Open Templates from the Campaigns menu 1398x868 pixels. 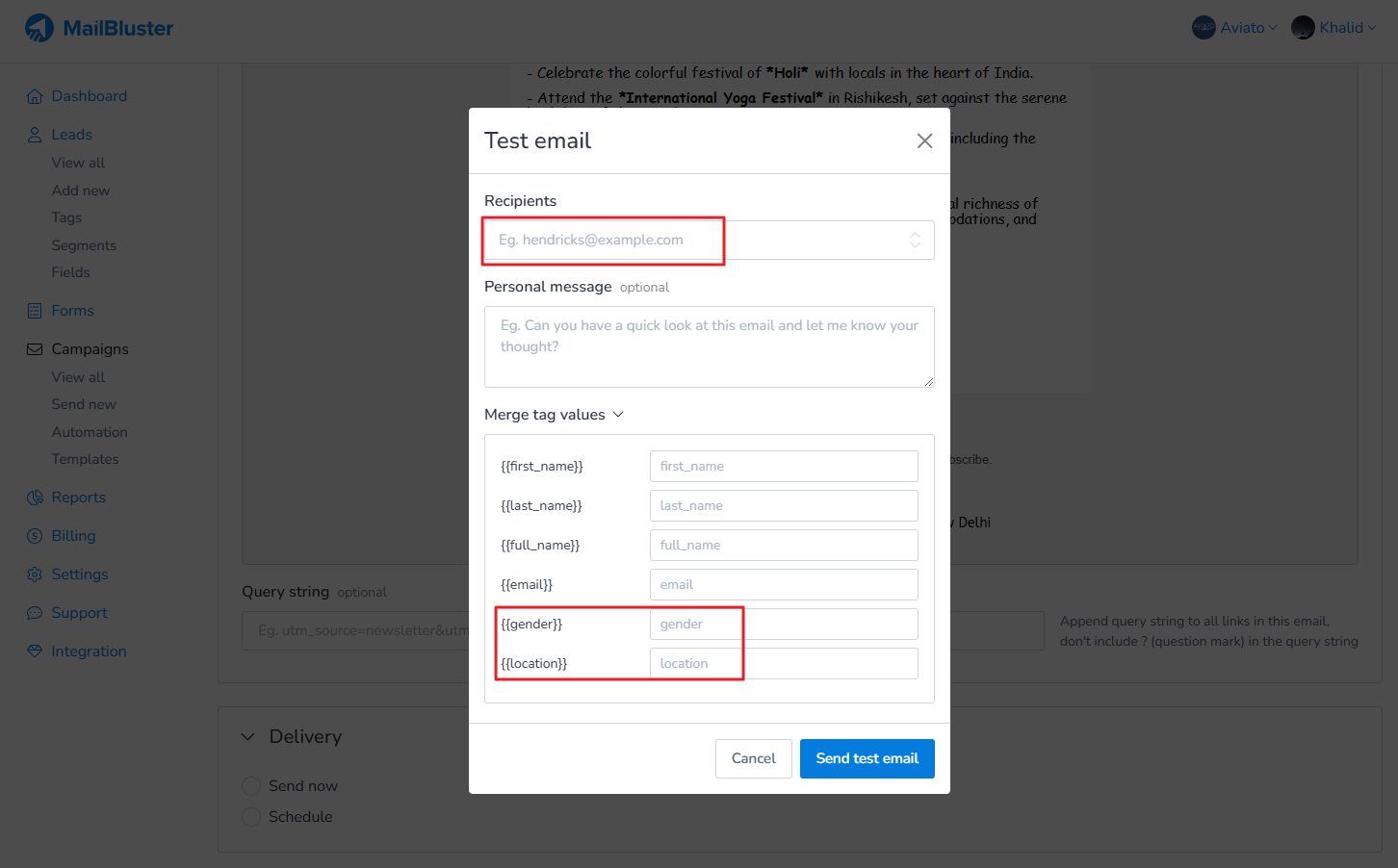tap(85, 459)
